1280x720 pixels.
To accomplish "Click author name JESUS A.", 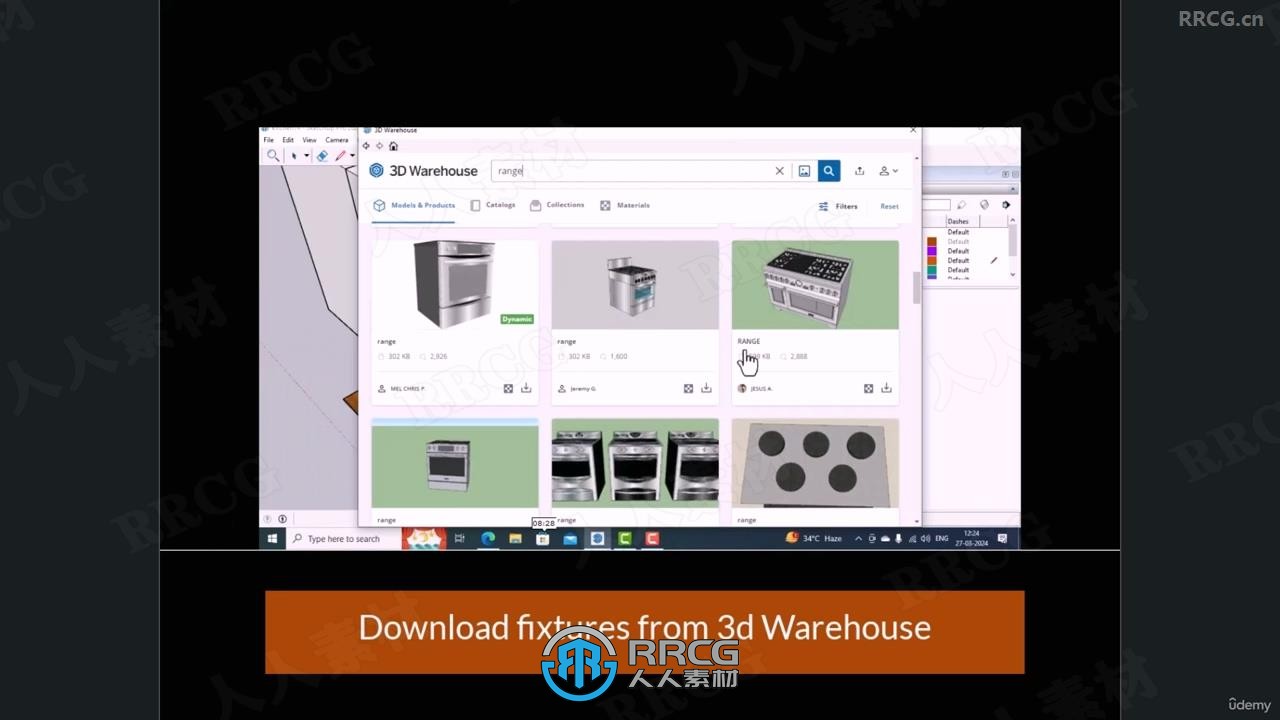I will (x=761, y=388).
